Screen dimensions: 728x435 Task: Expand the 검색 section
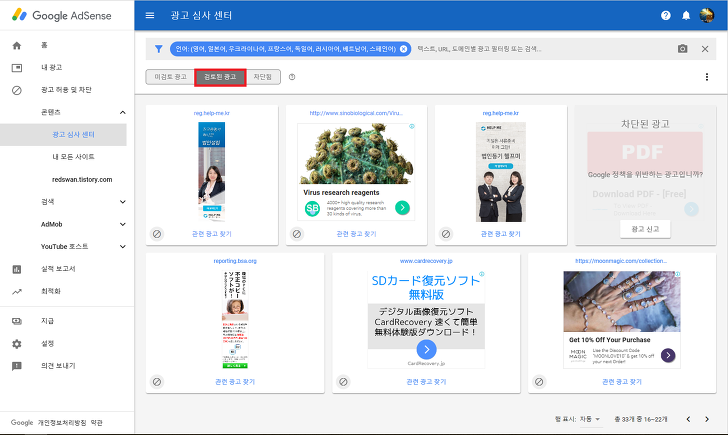(123, 201)
